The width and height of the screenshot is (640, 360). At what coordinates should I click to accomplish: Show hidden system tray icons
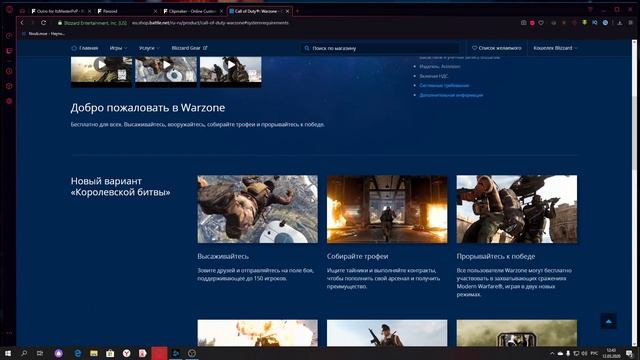tap(552, 353)
